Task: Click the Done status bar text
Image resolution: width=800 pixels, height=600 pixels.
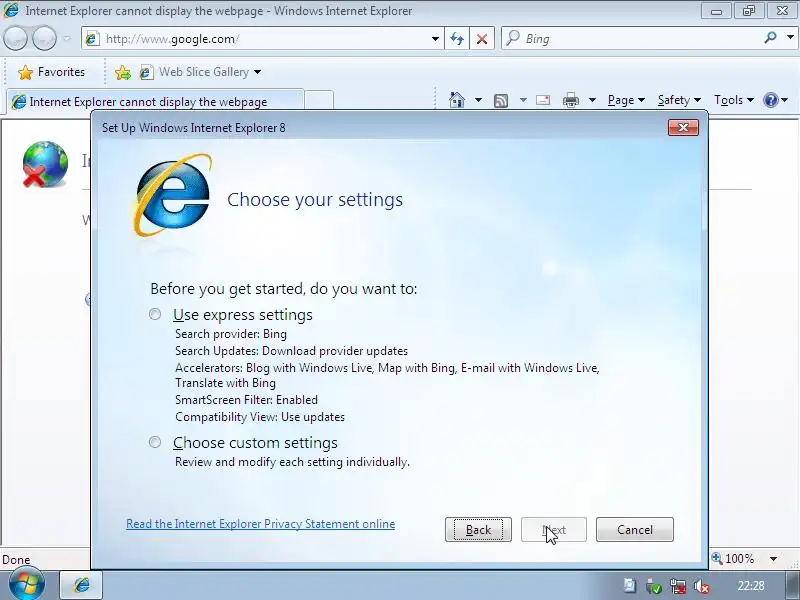Action: click(x=16, y=560)
